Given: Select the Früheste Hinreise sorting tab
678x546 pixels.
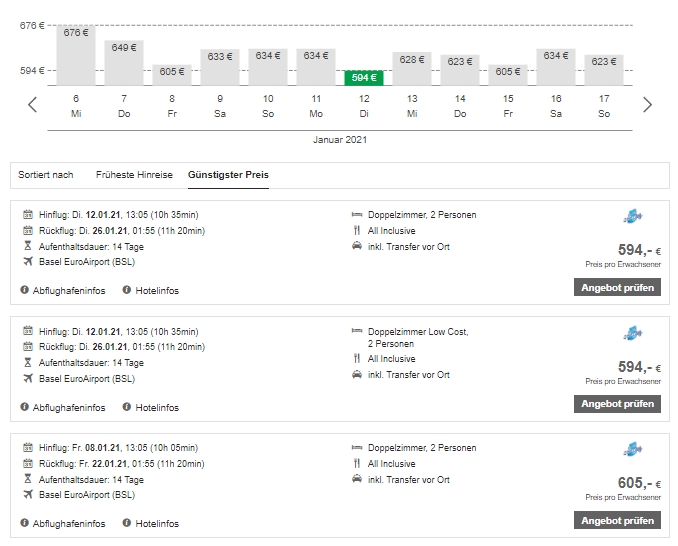Looking at the screenshot, I should tap(134, 175).
